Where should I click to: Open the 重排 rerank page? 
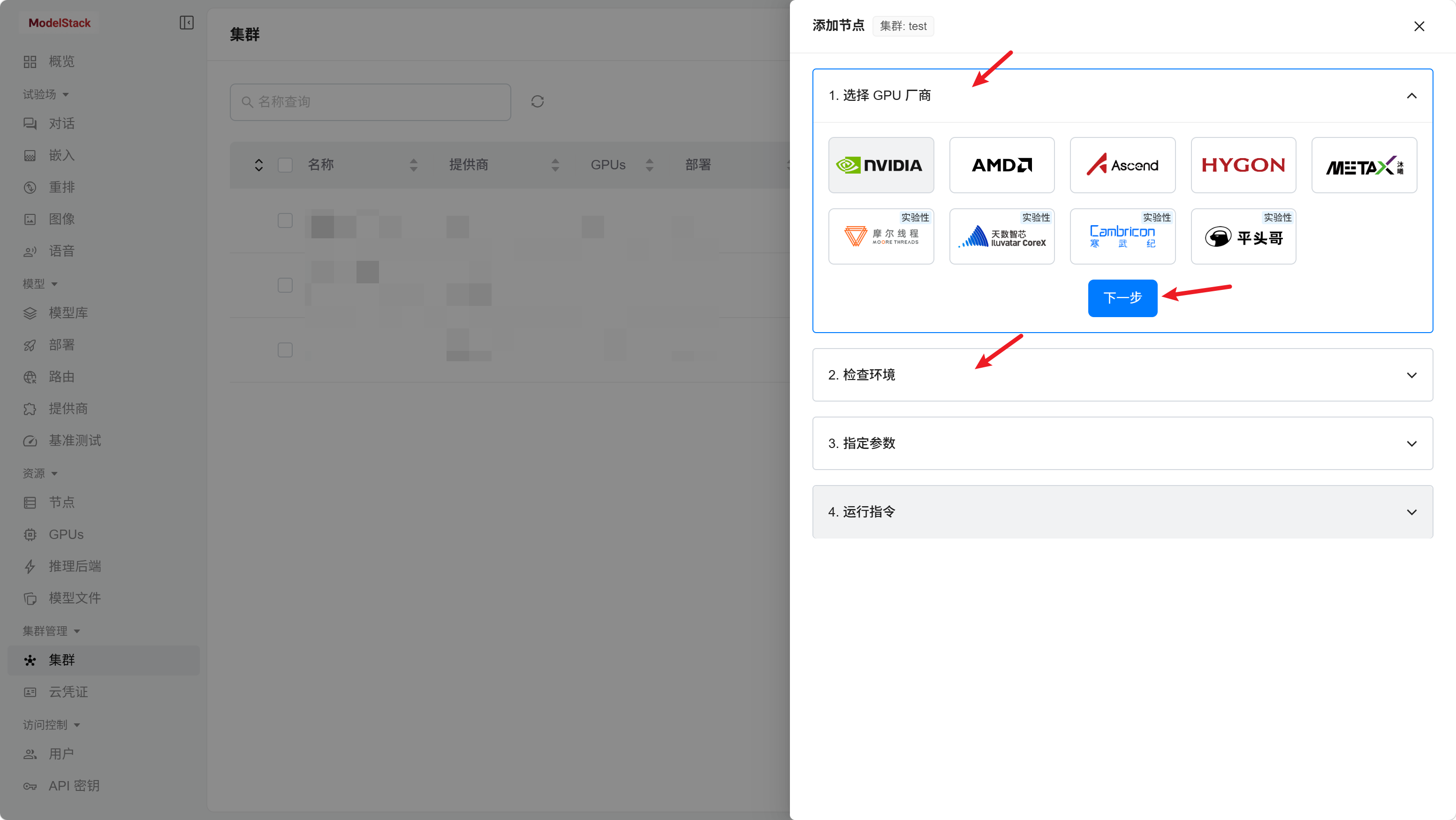click(x=103, y=187)
